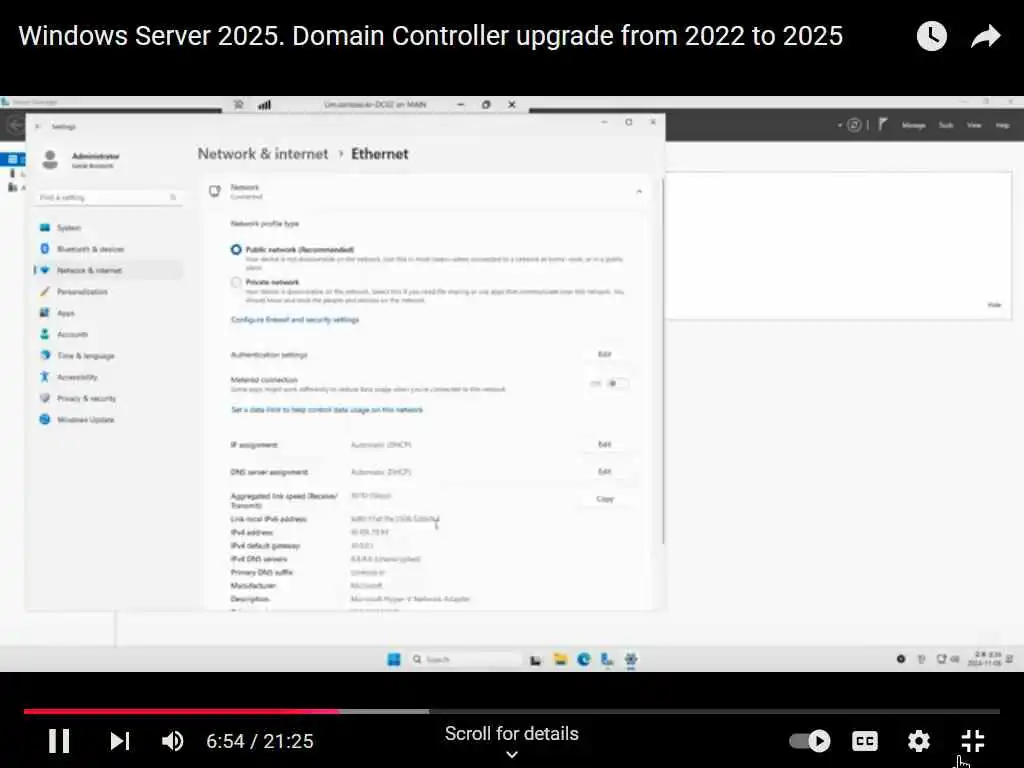Pause the video playback
The width and height of the screenshot is (1024, 768).
coord(59,741)
